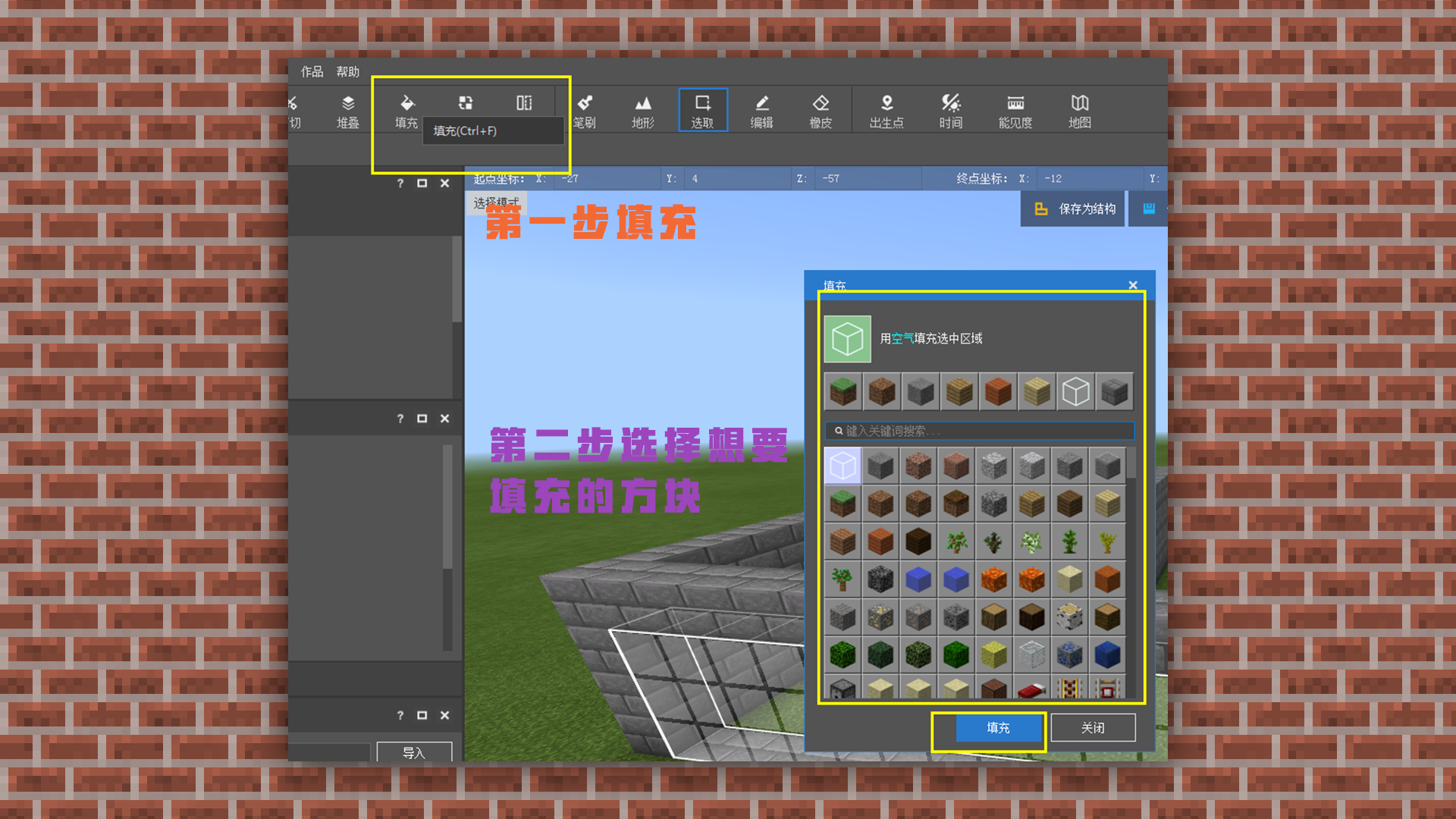Click the end coordinate X field
This screenshot has width=1456, height=819.
click(x=1089, y=179)
